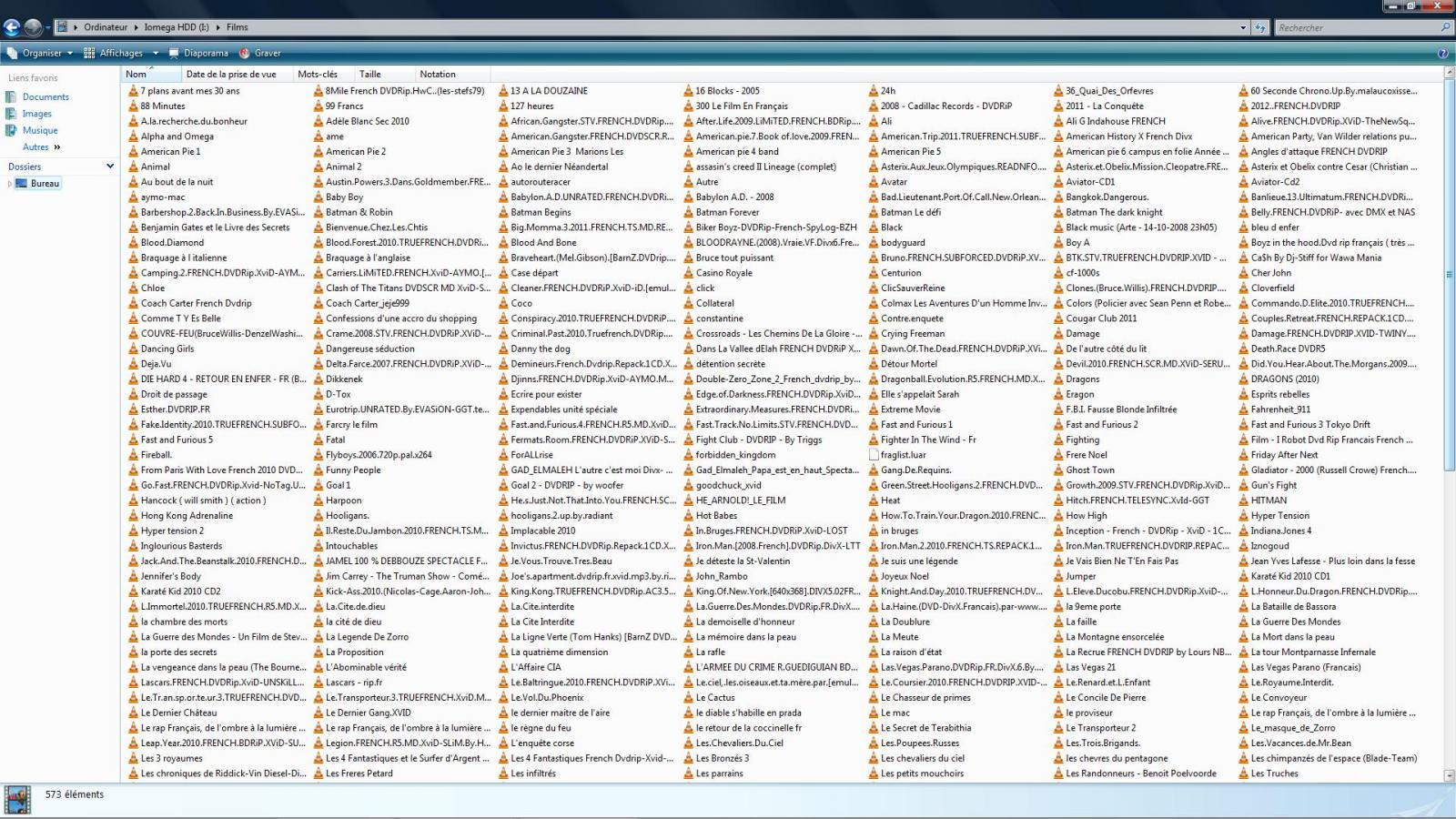The height and width of the screenshot is (819, 1456).
Task: Select the Gladiator - 2000 file icon
Action: pos(1244,470)
